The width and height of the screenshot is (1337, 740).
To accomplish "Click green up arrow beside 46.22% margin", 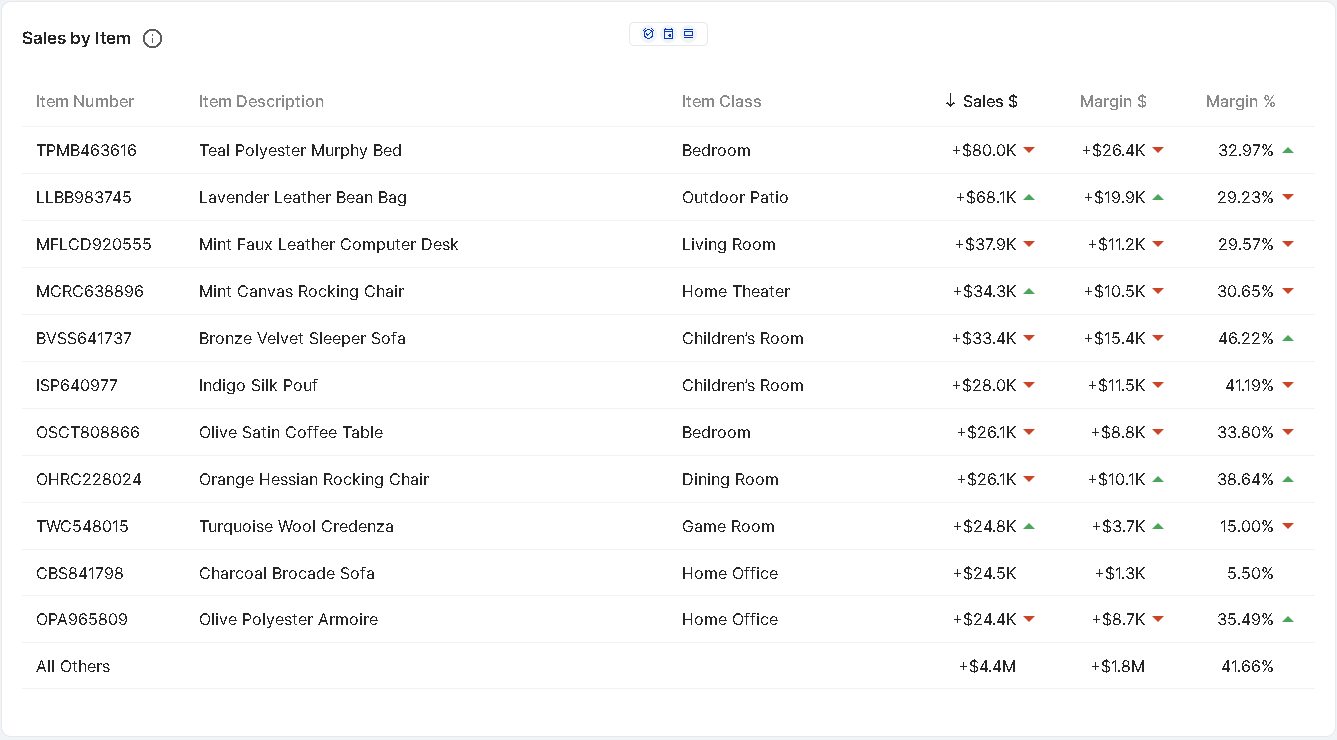I will coord(1288,338).
